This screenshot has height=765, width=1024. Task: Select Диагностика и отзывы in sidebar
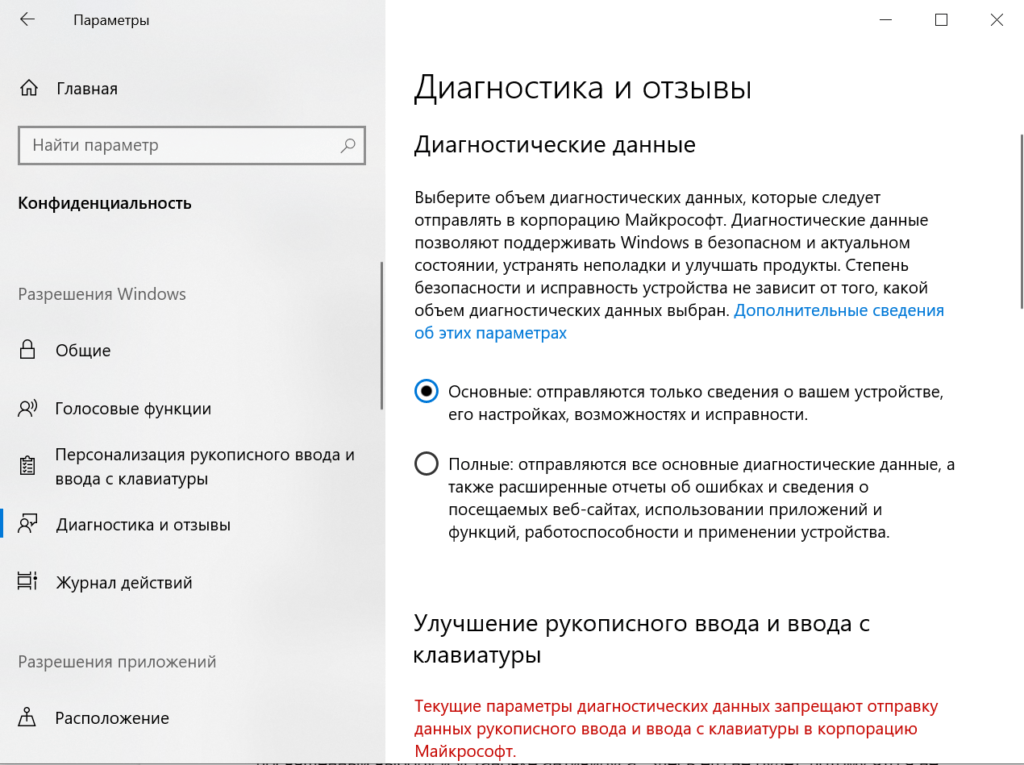click(x=143, y=525)
